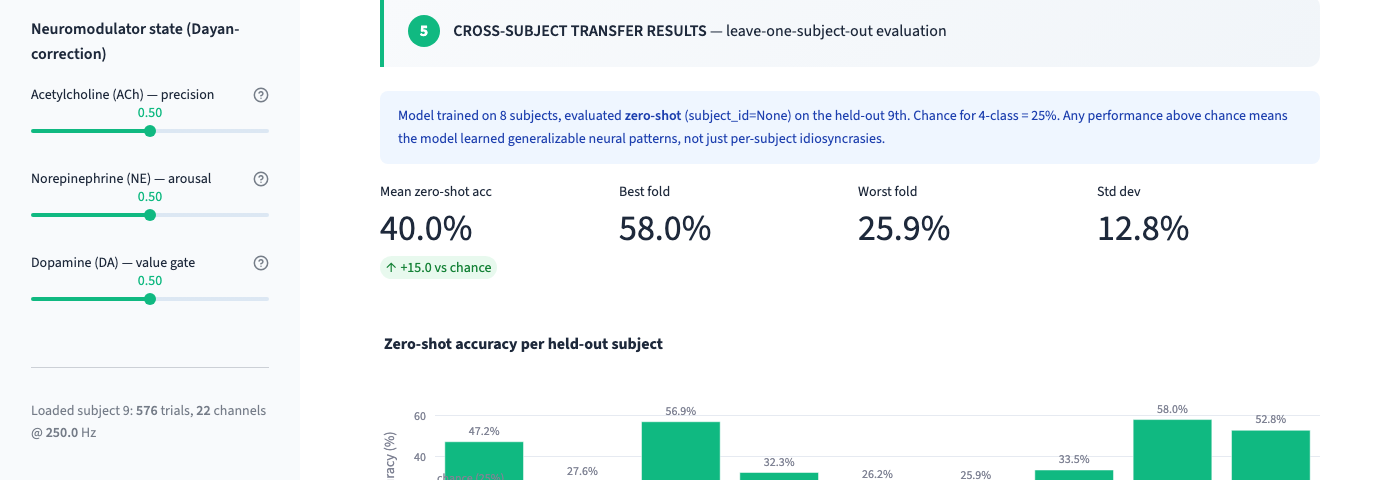Click the Mean zero-shot acc 40.0% value

coord(426,229)
